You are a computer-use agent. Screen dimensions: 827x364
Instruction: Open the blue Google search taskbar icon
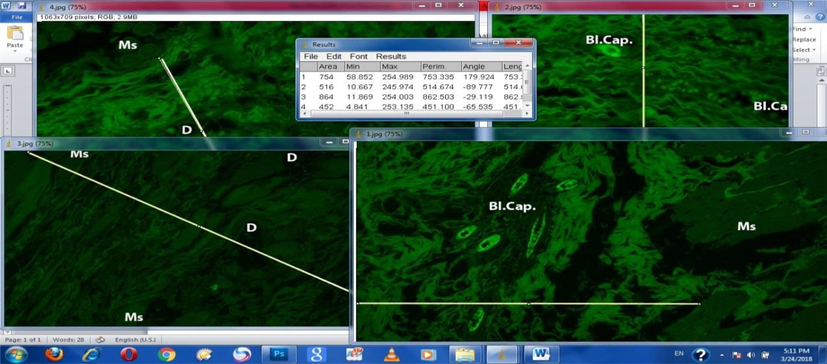316,354
